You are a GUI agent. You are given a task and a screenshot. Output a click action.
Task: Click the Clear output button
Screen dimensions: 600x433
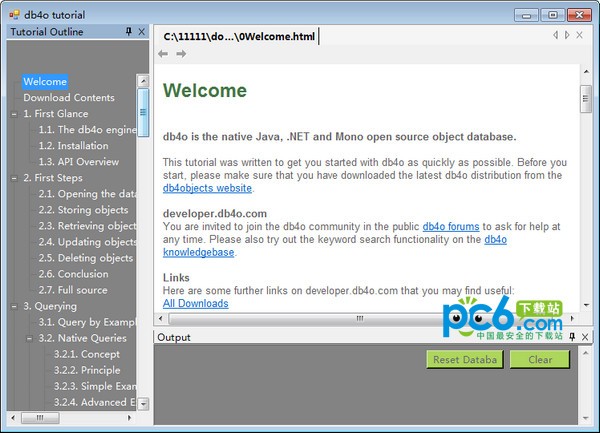[x=540, y=360]
